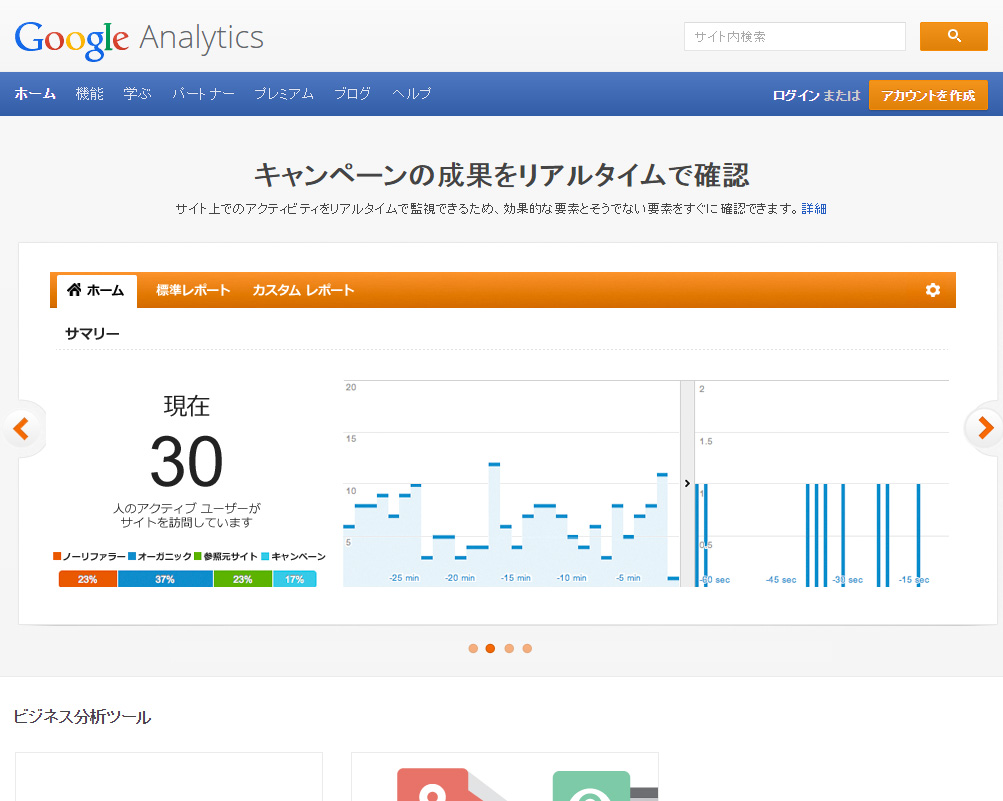Open the プレミアム navigation item
The width and height of the screenshot is (1003, 801).
point(284,94)
